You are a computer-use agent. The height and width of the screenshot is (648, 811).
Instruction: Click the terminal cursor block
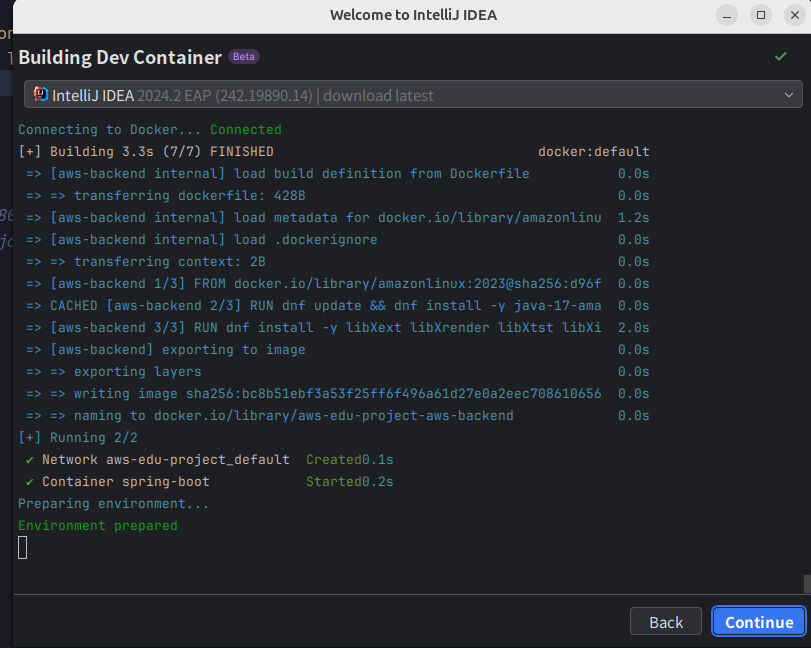tap(23, 547)
